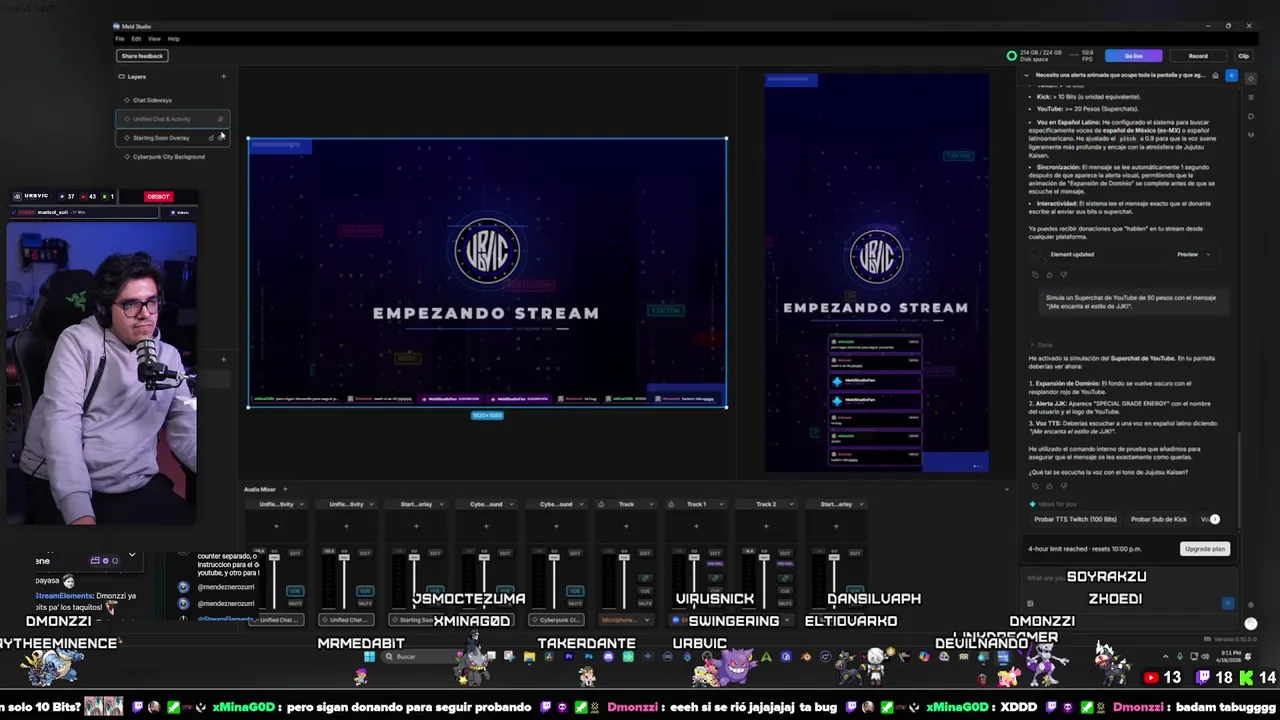Toggle visibility of Starting Soon Overlay layer

(220, 138)
